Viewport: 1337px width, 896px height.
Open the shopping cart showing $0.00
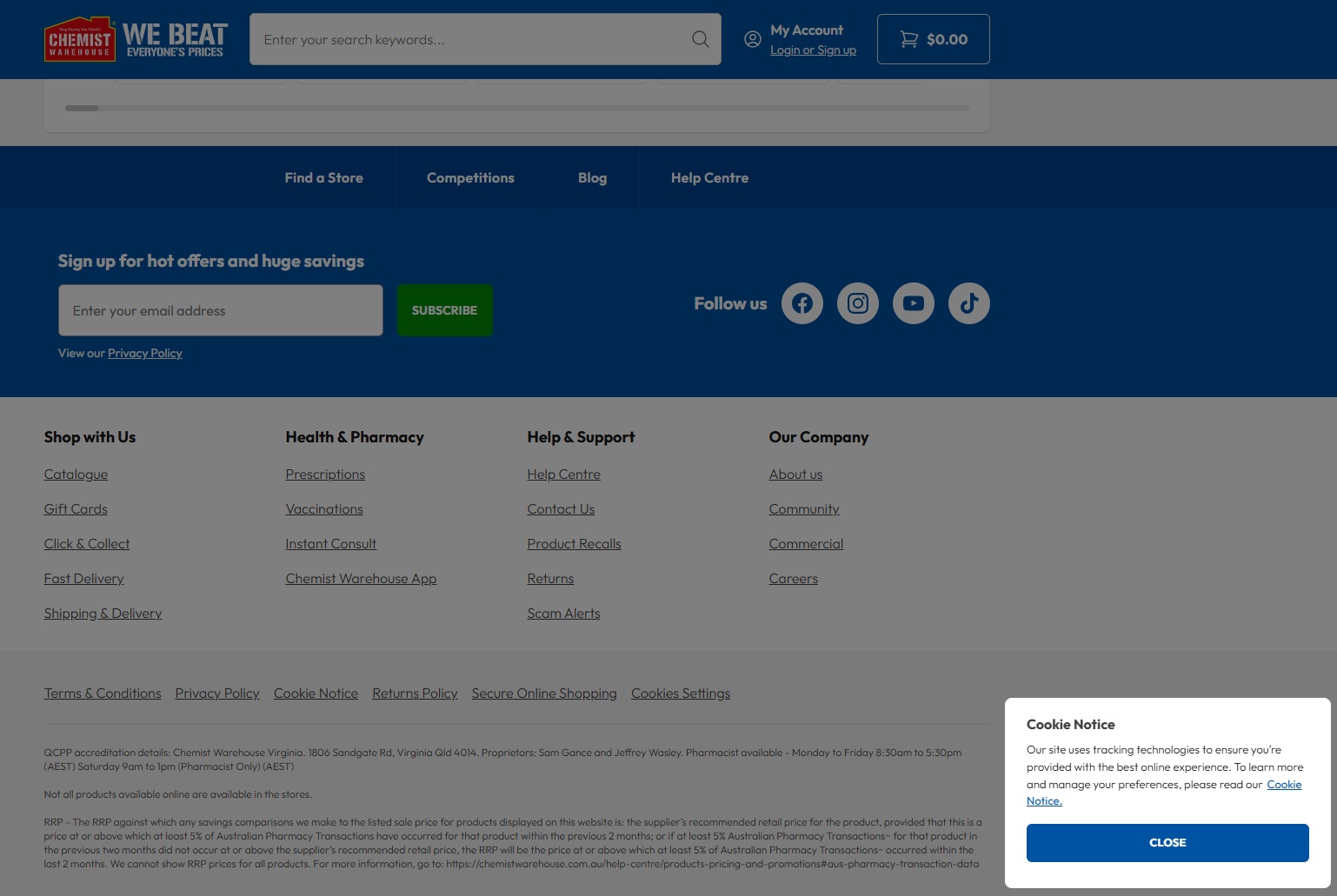(x=933, y=39)
